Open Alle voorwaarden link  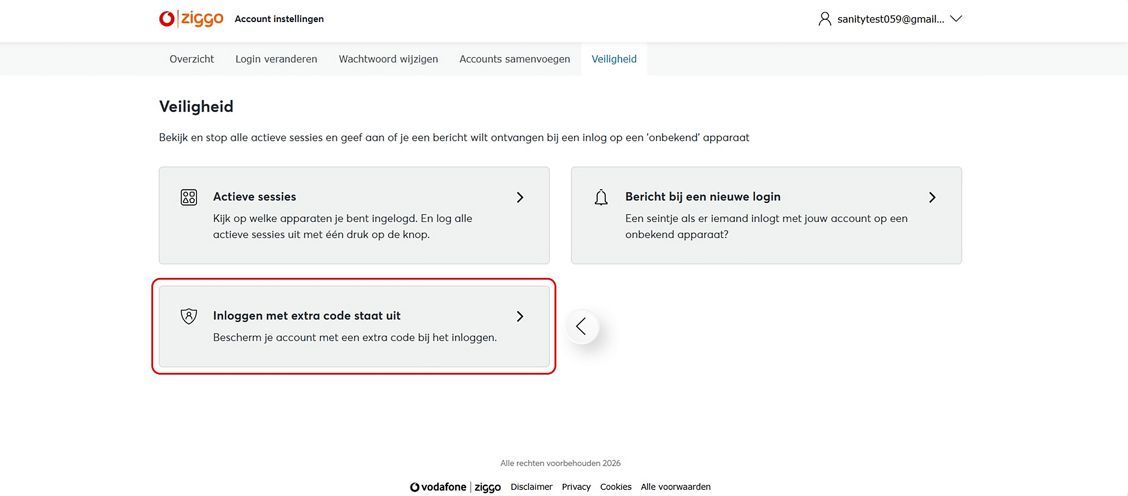pos(676,487)
